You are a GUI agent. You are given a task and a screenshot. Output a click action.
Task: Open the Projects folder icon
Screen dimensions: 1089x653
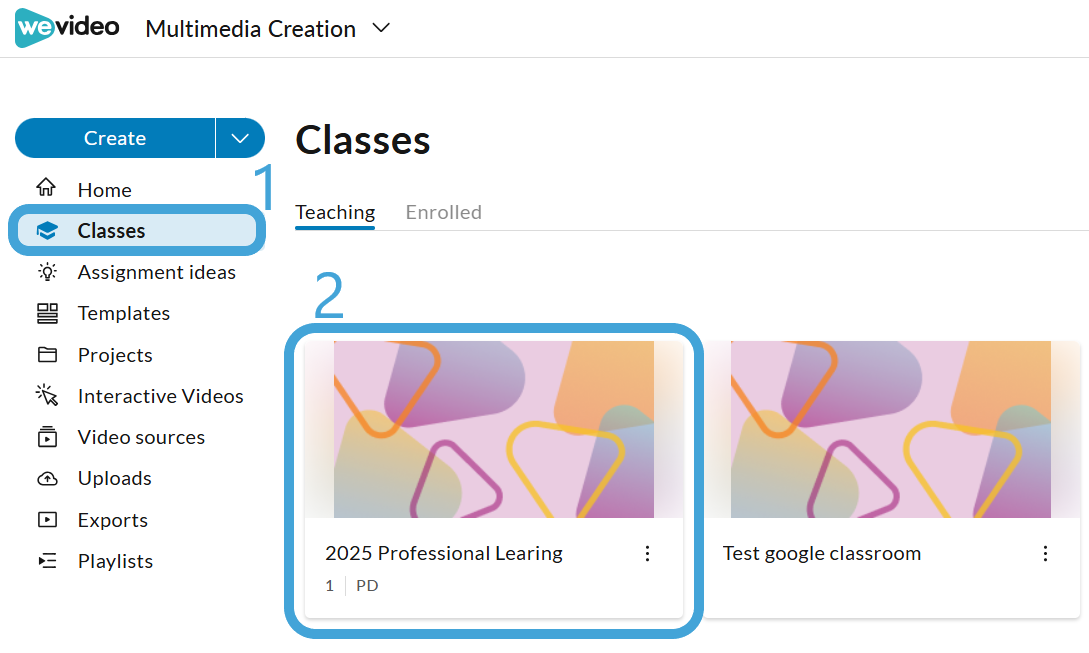[x=47, y=354]
